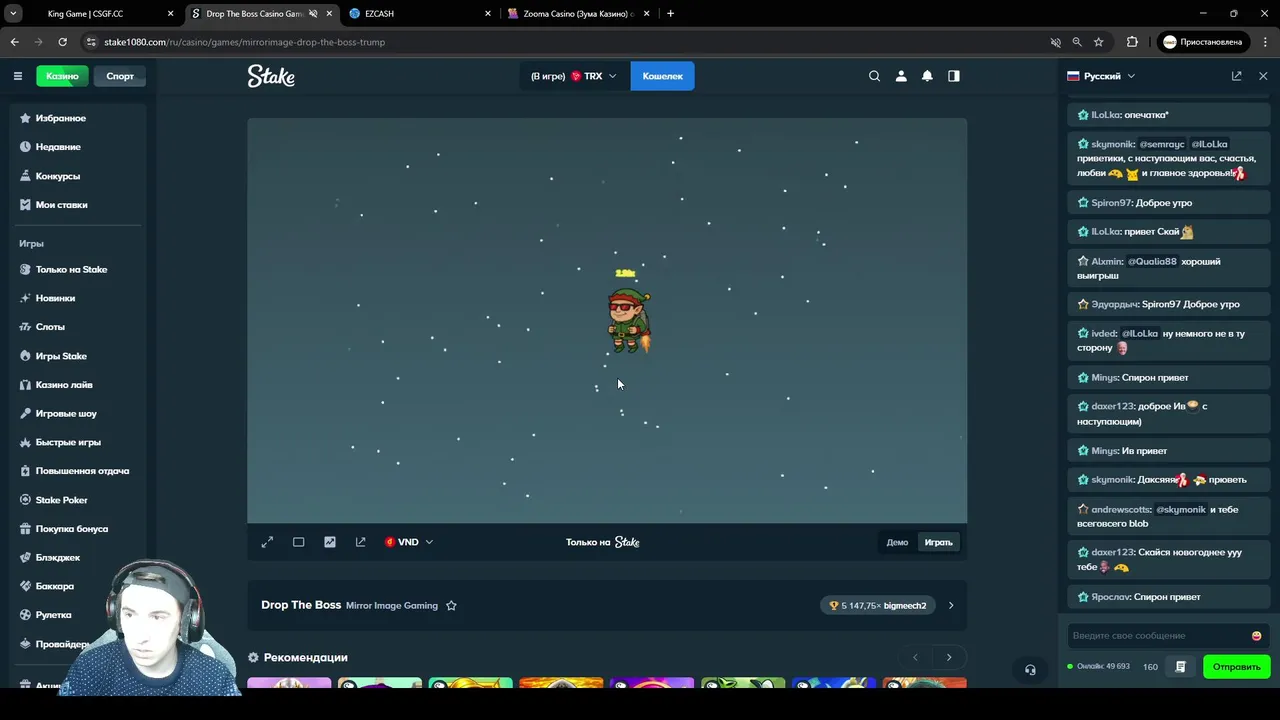Screen dimensions: 1280x720
Task: Open tab search dropdown in Chrome
Action: 14,14
